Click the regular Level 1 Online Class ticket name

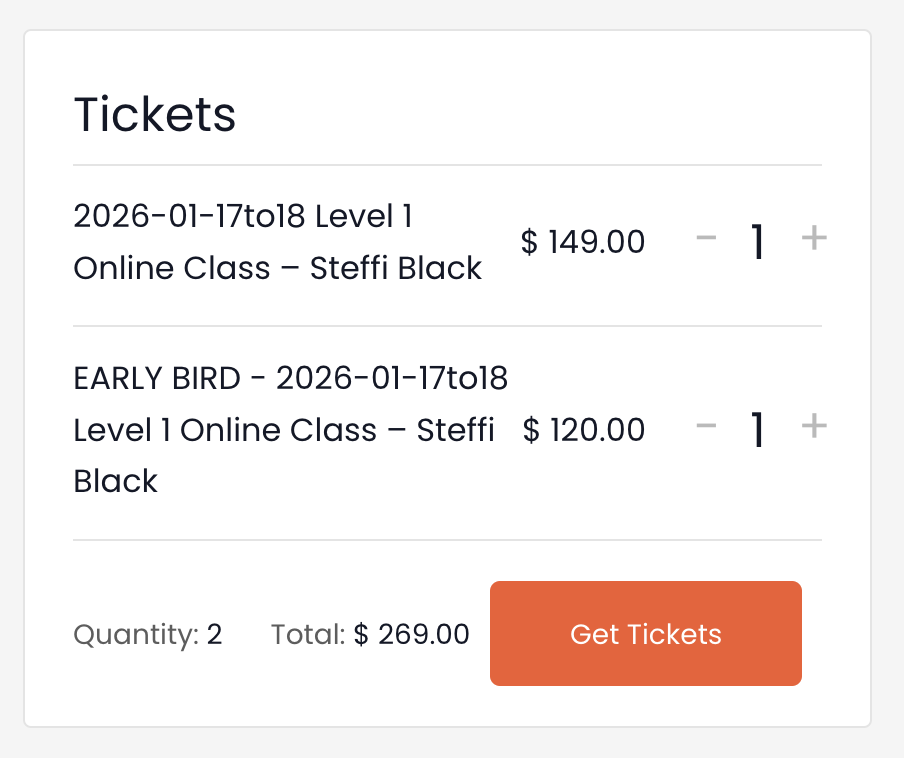(x=278, y=242)
